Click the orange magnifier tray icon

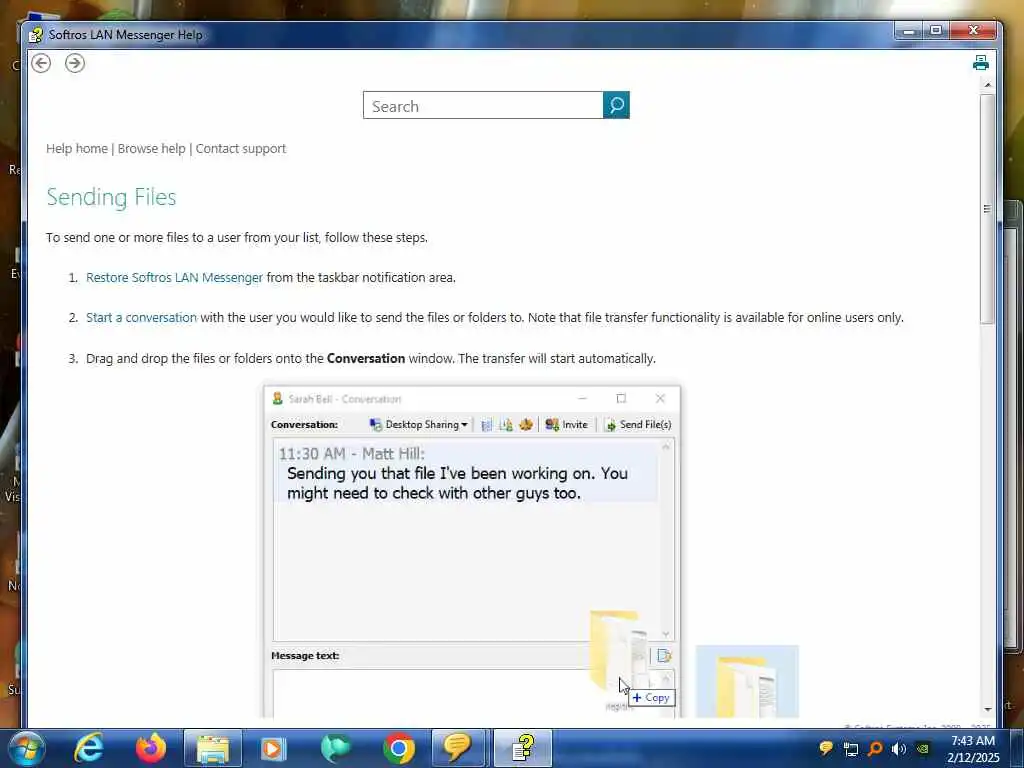click(x=875, y=749)
